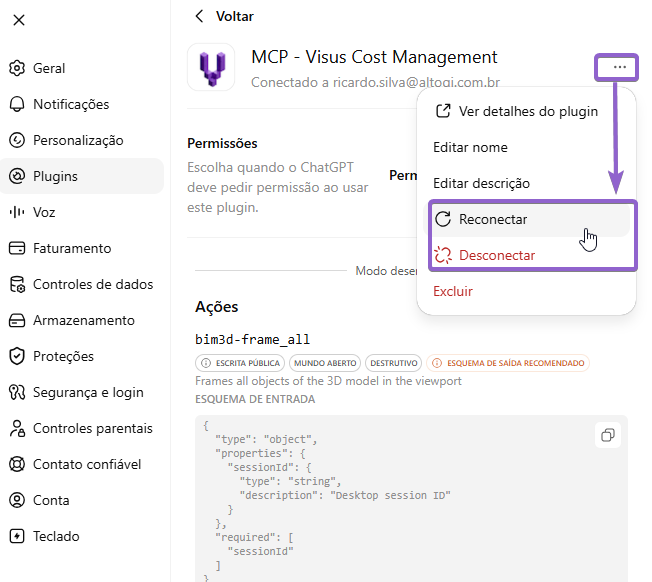Select the Voz waveform icon
Screen dimensions: 652x582
click(x=17, y=212)
